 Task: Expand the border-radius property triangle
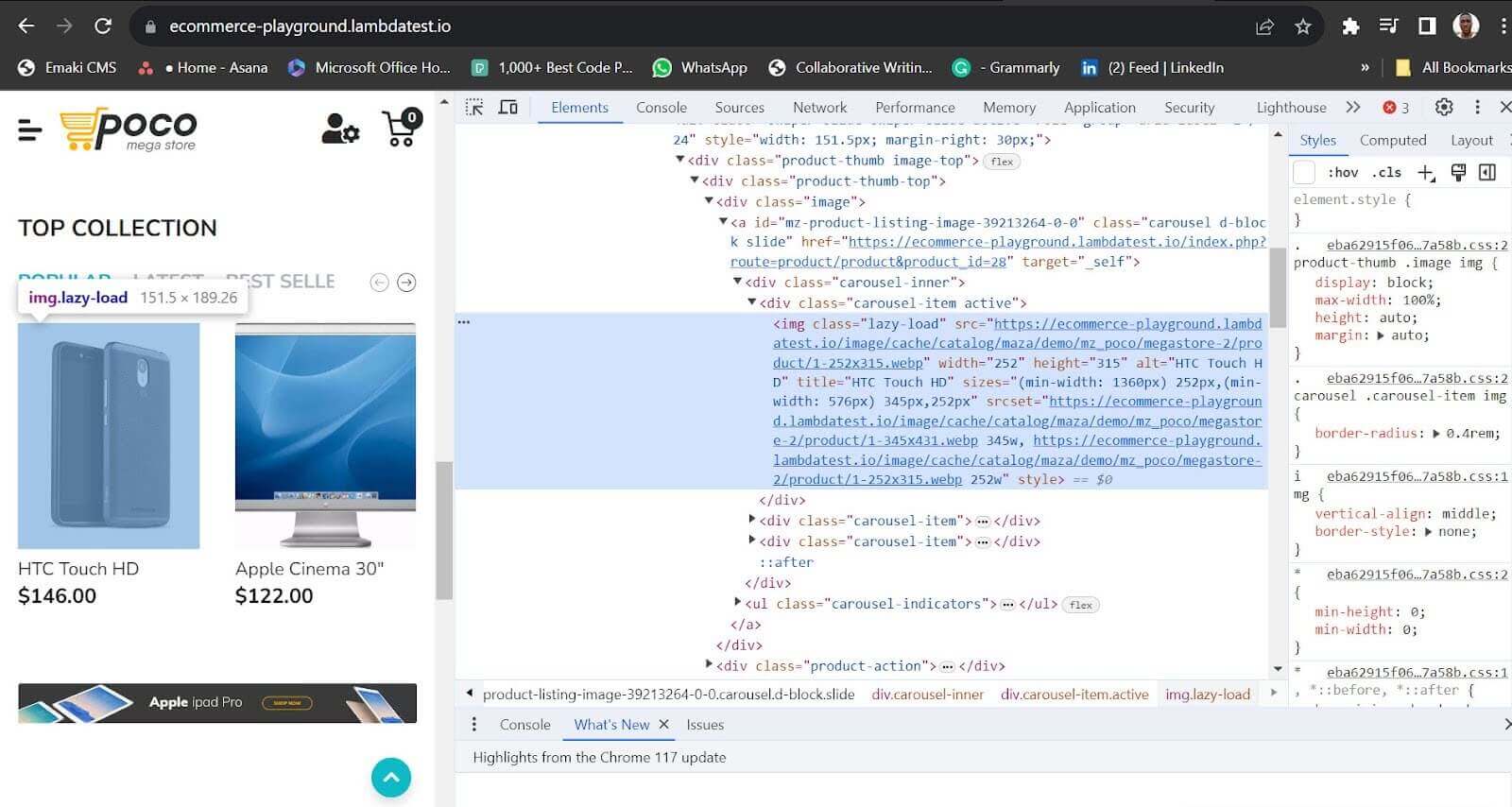coord(1436,434)
